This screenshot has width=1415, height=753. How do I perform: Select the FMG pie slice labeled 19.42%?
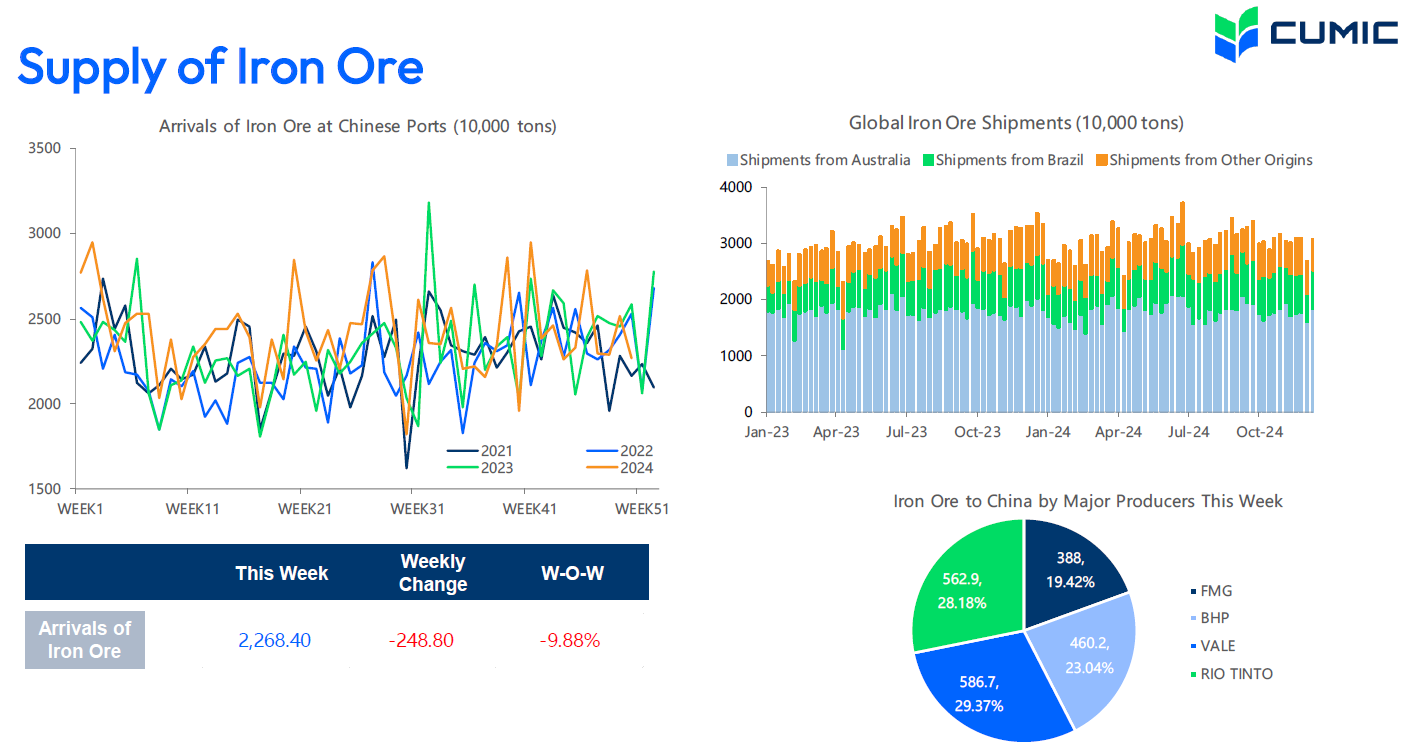point(1068,575)
